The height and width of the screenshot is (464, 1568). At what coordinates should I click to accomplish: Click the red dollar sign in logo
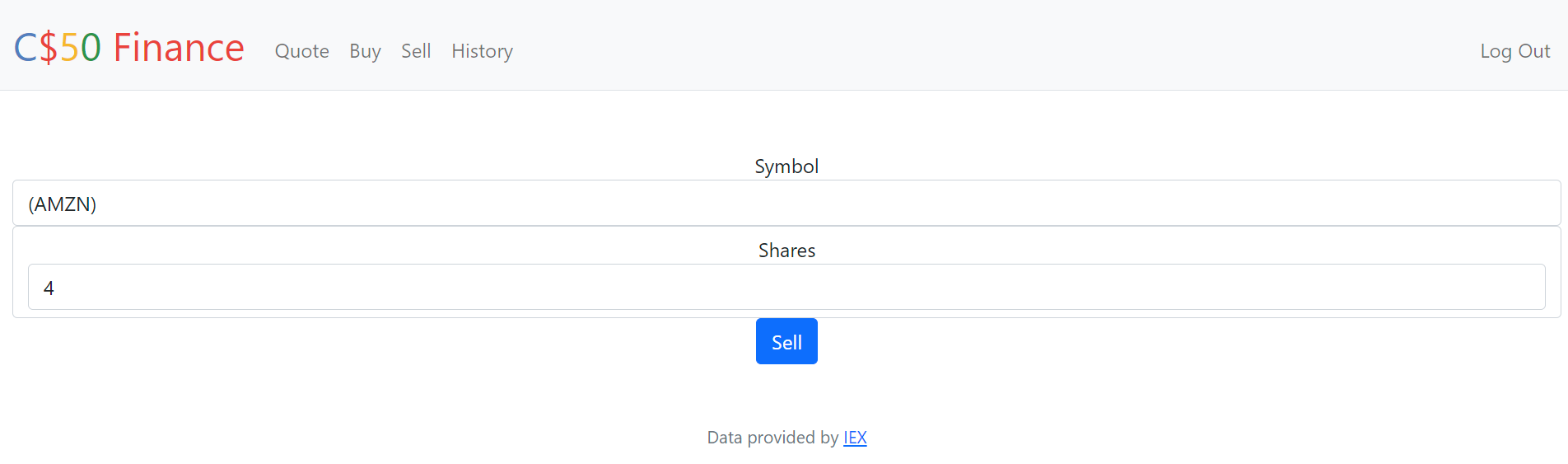point(49,48)
